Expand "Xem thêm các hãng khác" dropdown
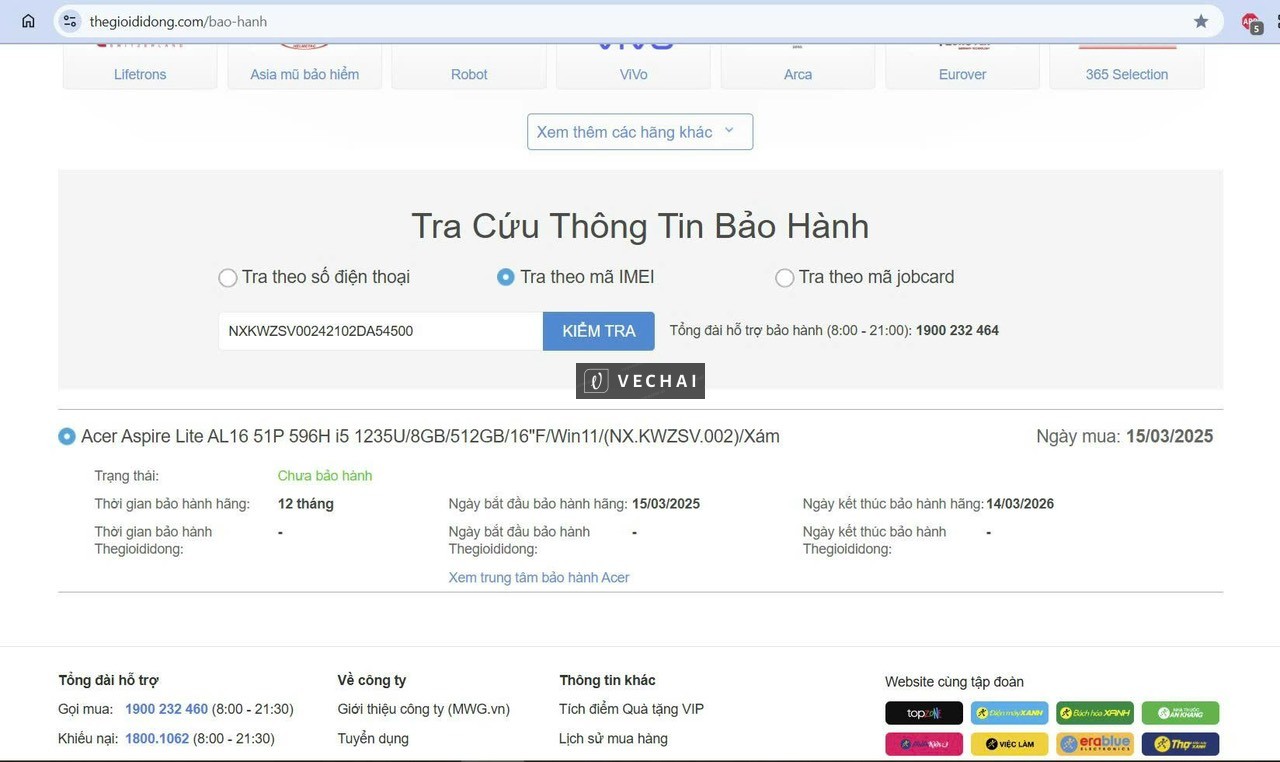Viewport: 1280px width, 762px height. point(639,132)
